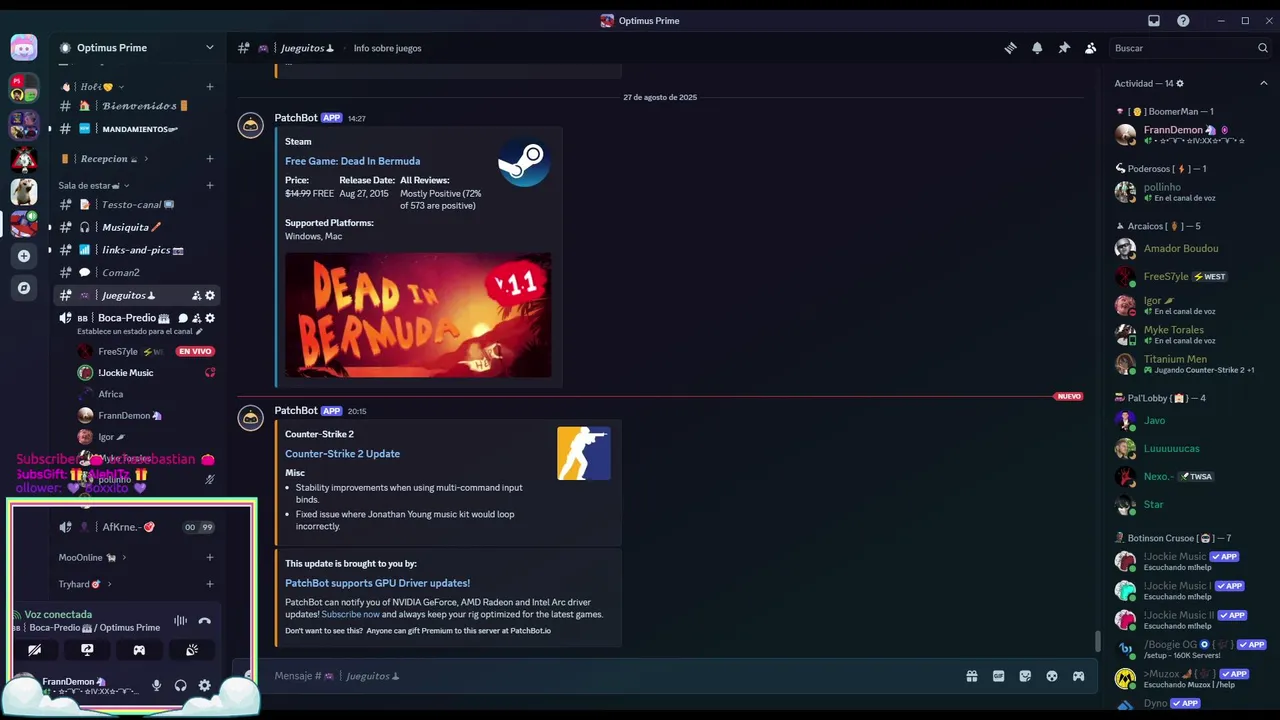
Task: Open user settings gear
Action: [x=205, y=685]
